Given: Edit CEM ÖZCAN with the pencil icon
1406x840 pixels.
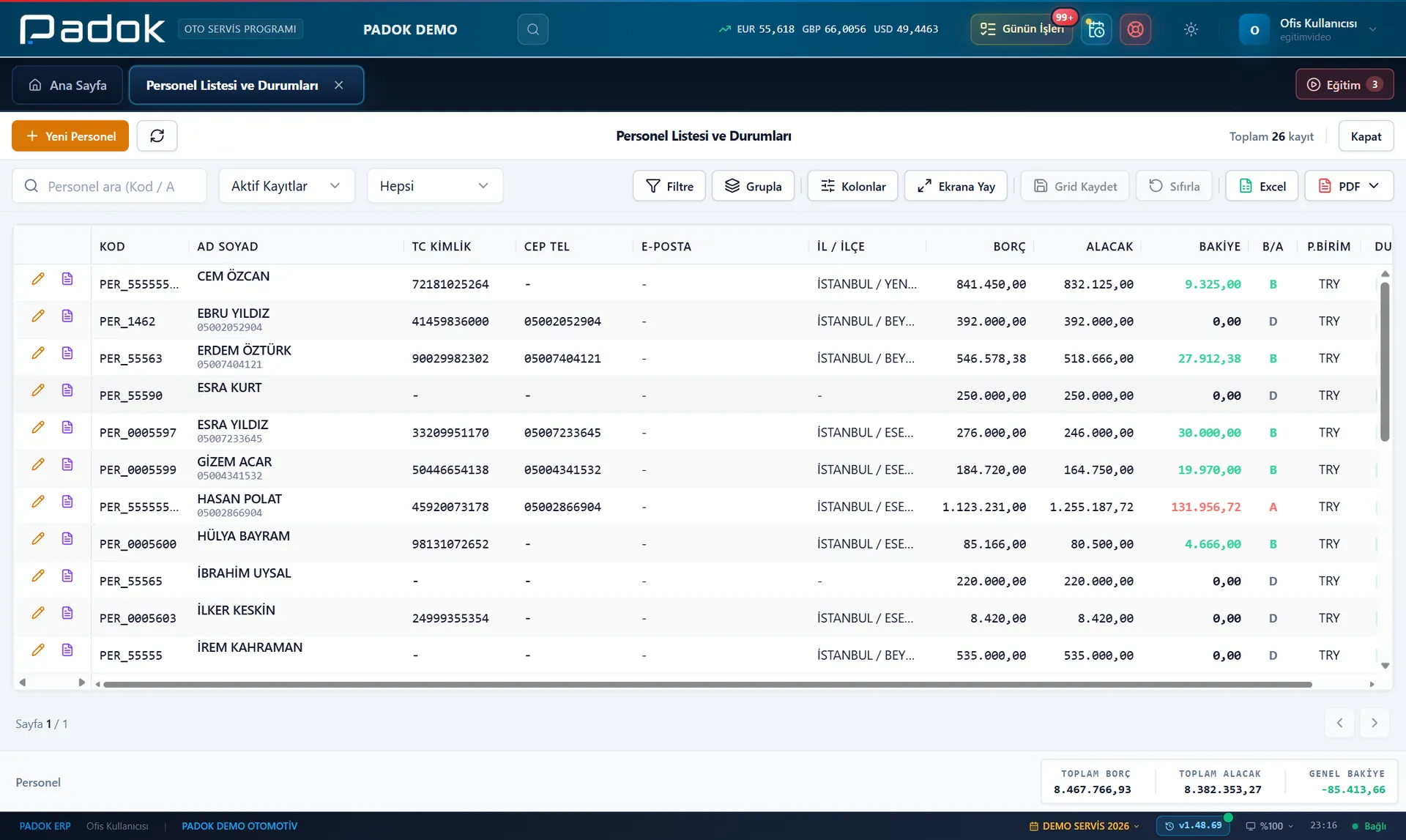Looking at the screenshot, I should tap(38, 279).
